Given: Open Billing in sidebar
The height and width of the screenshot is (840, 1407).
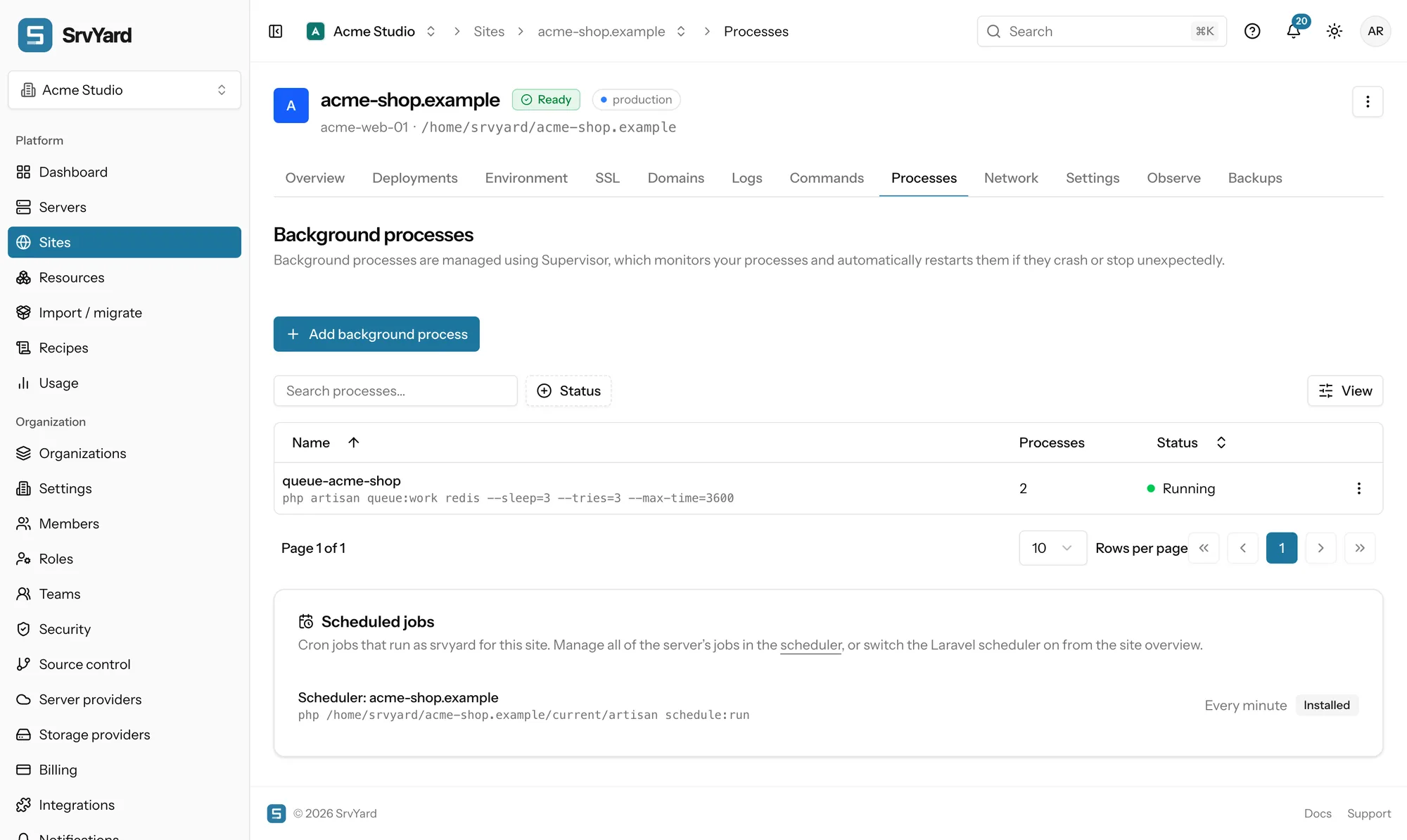Looking at the screenshot, I should point(125,770).
